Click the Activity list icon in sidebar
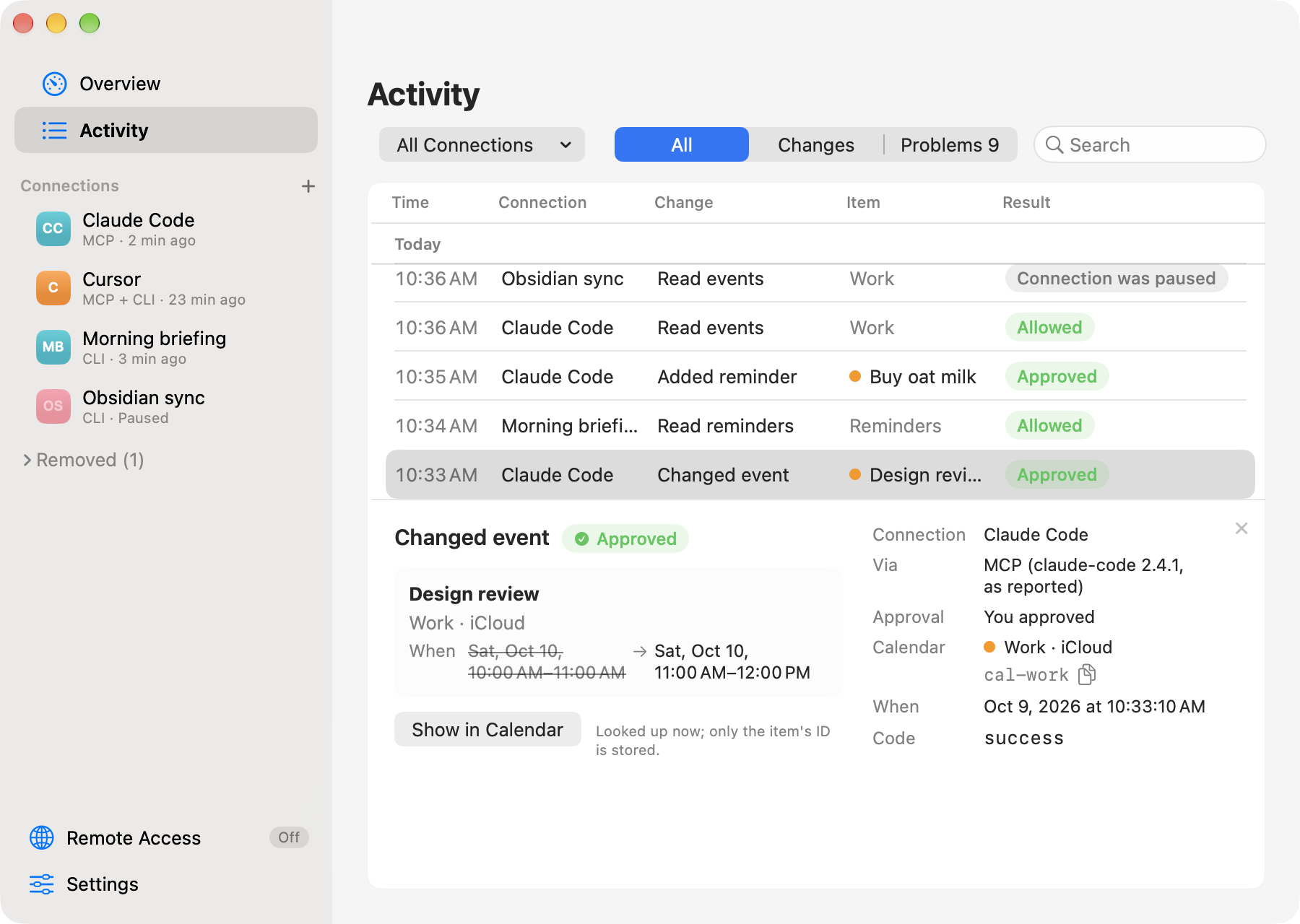 pos(55,131)
